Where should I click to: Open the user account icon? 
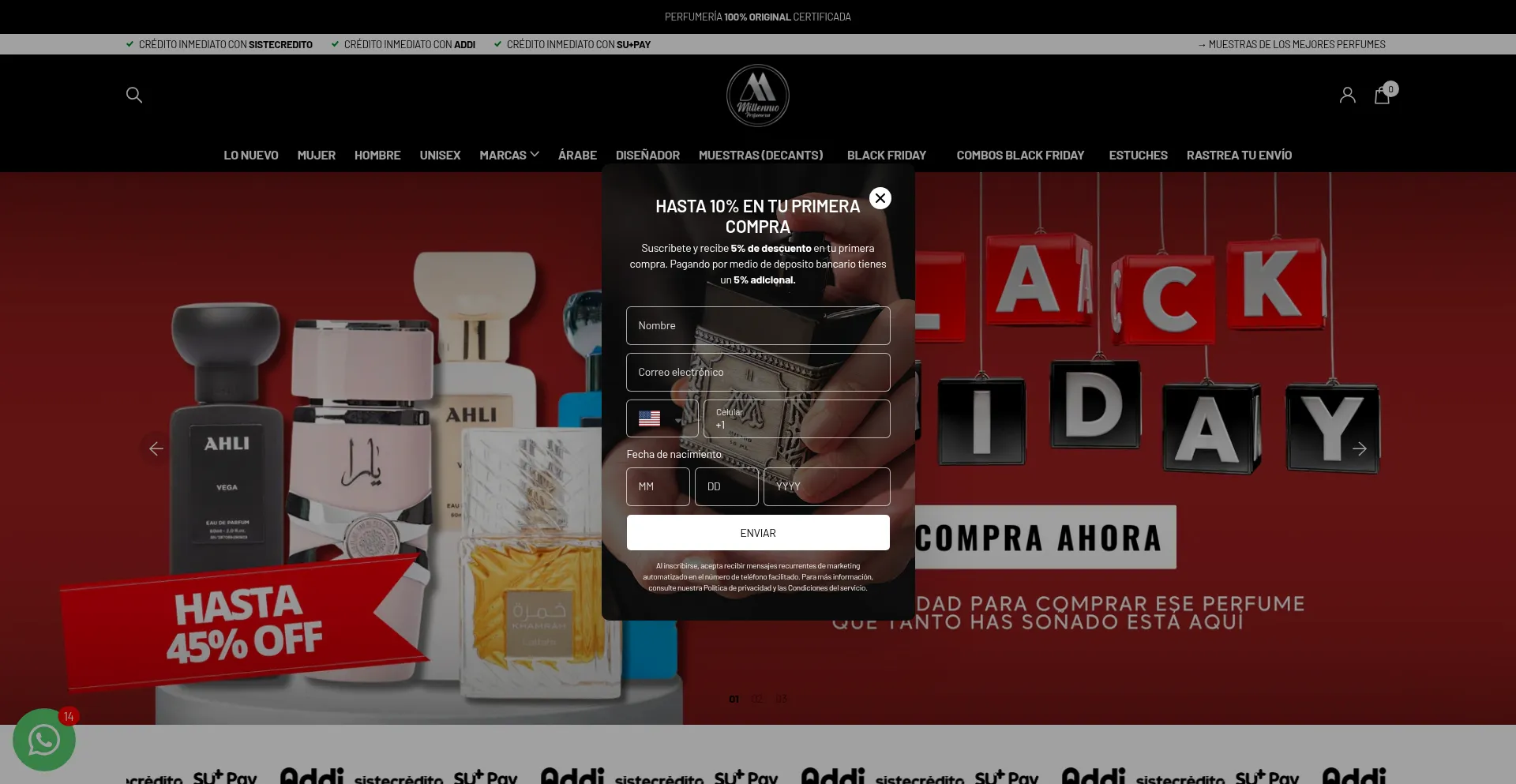click(x=1347, y=96)
